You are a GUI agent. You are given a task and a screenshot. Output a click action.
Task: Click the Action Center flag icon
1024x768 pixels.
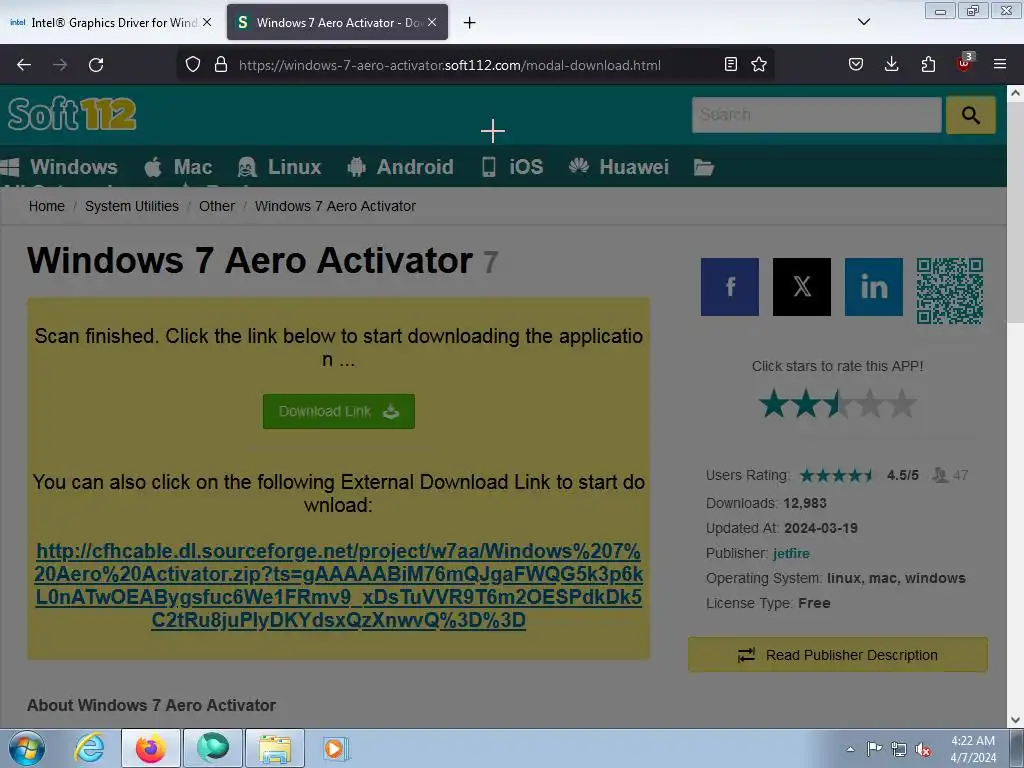pyautogui.click(x=874, y=749)
